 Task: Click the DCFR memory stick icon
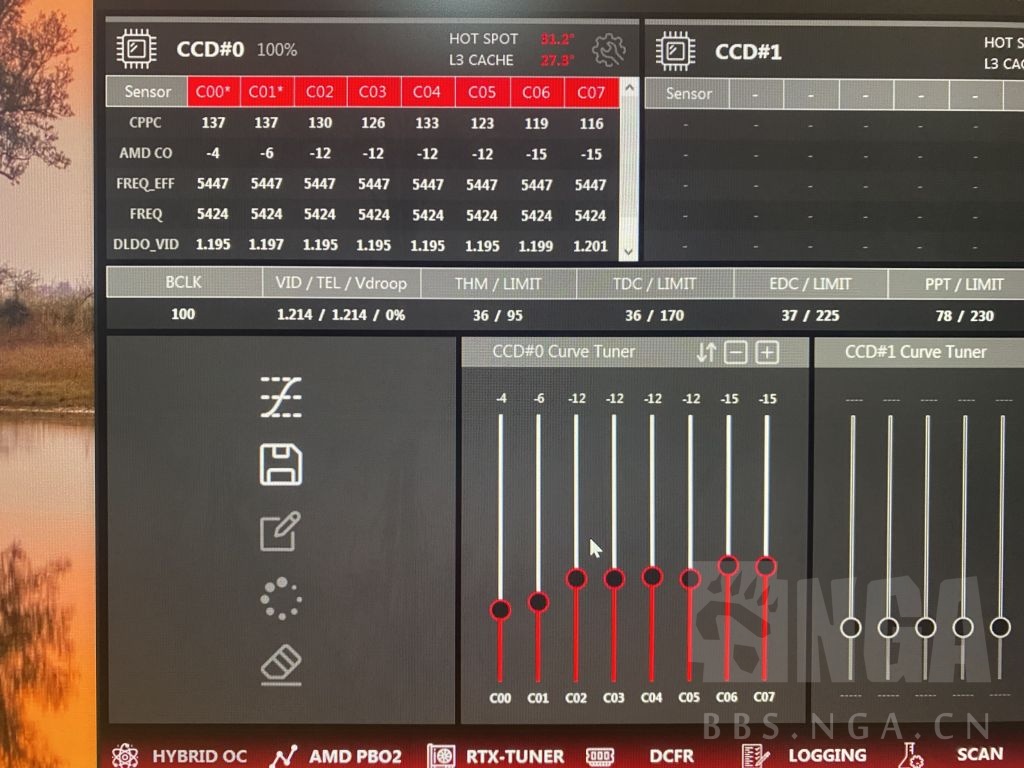pyautogui.click(x=601, y=755)
